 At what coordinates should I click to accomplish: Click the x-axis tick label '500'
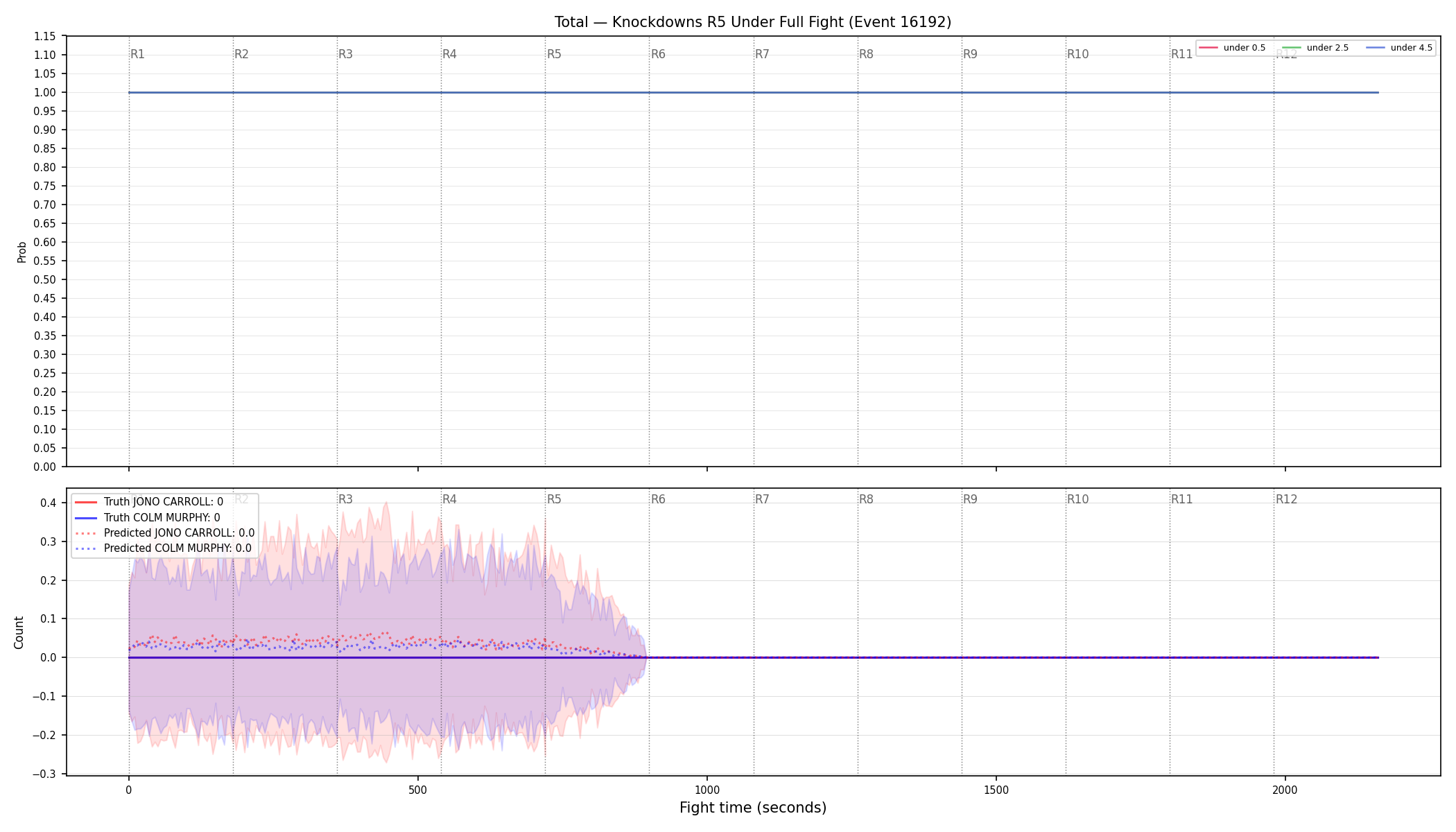[x=418, y=790]
